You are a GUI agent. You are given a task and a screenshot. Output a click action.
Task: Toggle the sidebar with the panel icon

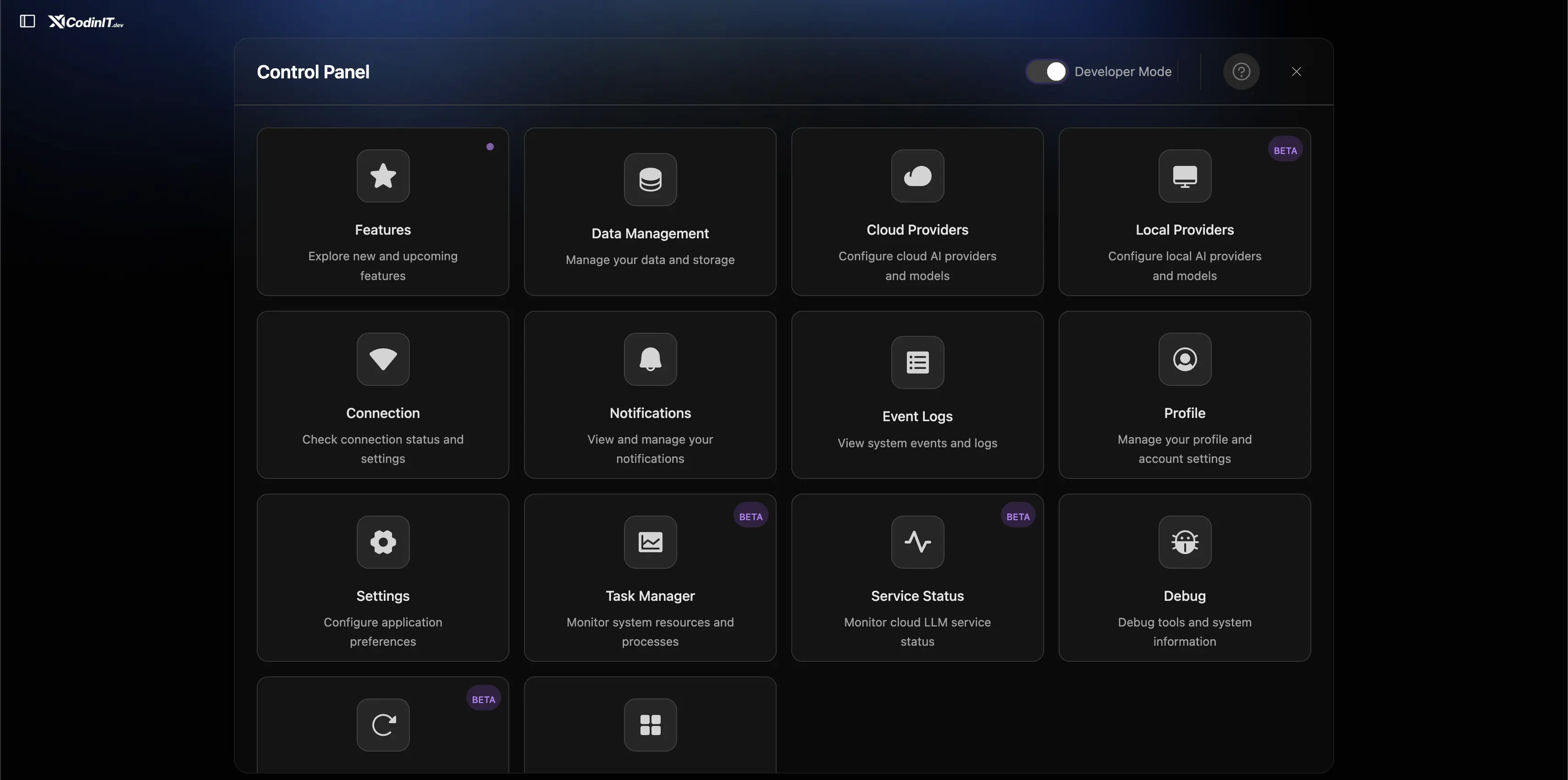point(28,21)
